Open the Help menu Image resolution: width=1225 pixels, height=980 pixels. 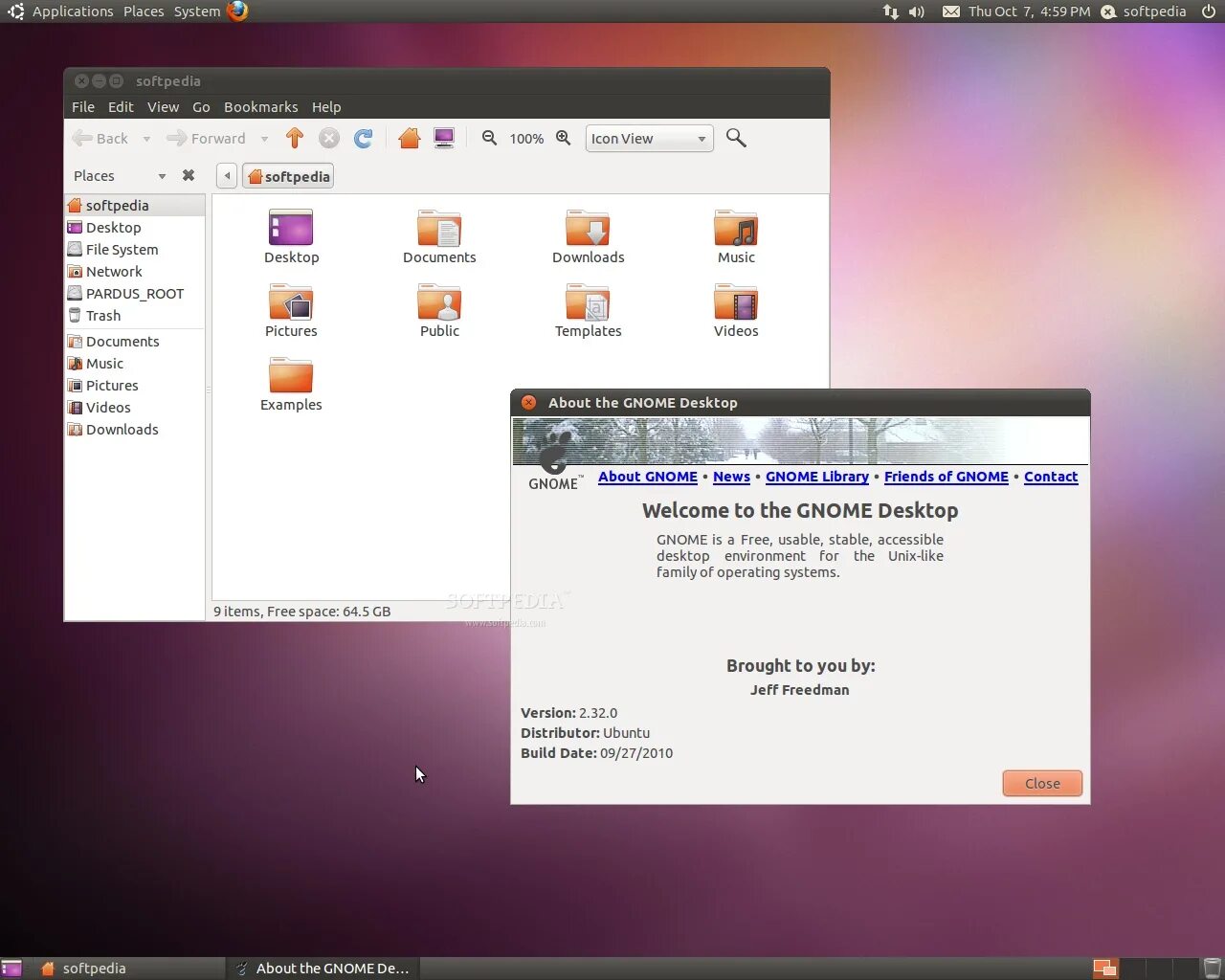tap(326, 107)
